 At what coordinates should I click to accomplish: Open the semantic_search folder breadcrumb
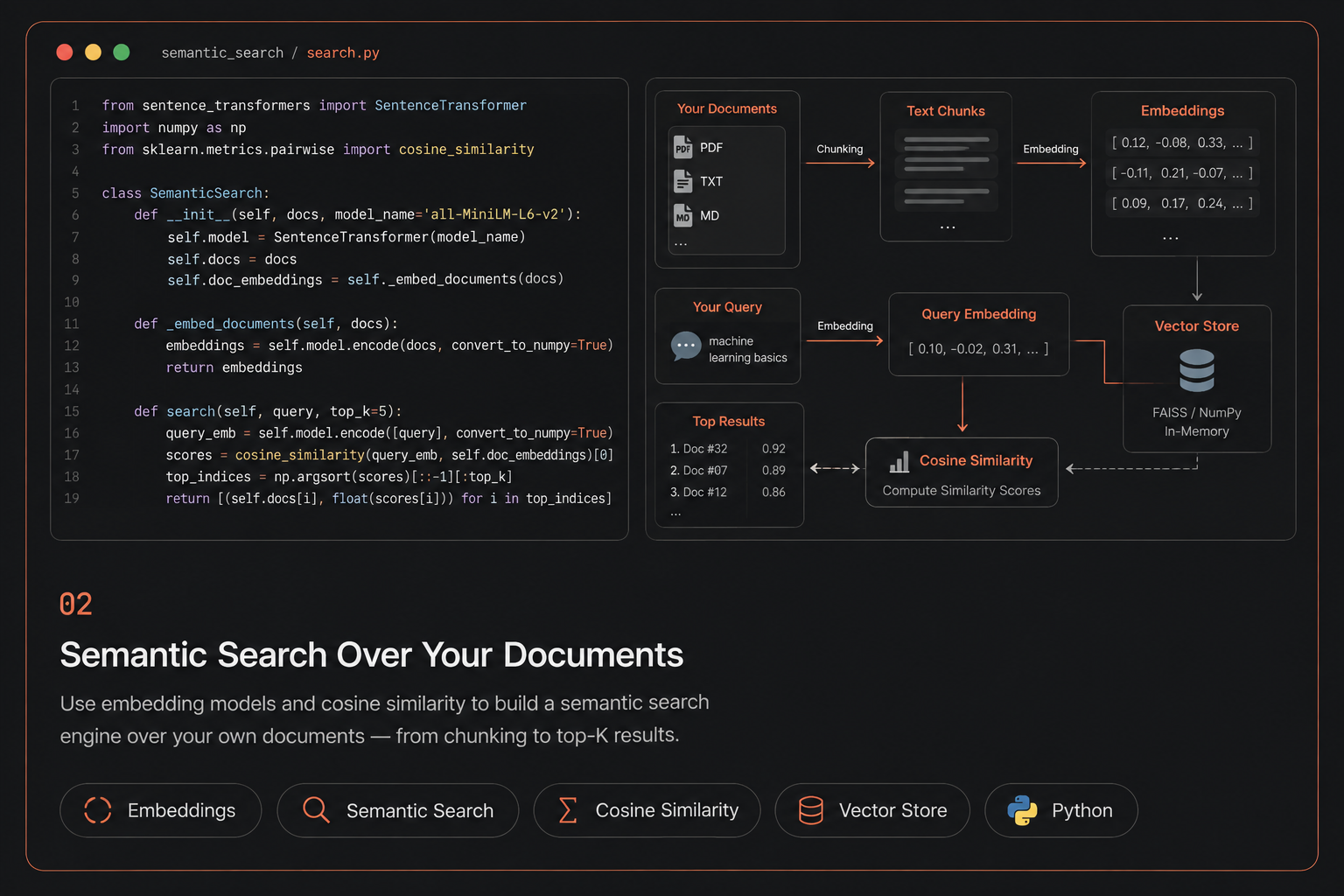(x=222, y=52)
